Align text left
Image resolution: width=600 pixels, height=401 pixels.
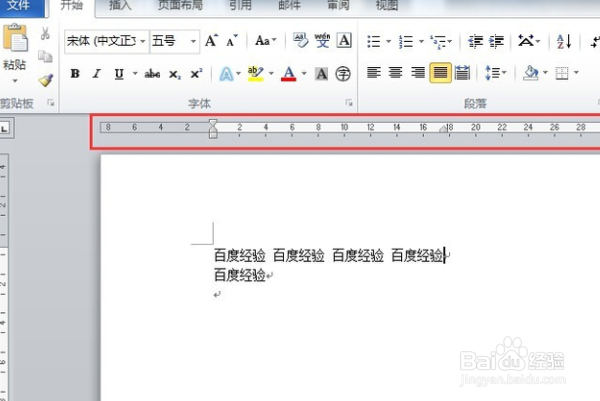coord(374,72)
